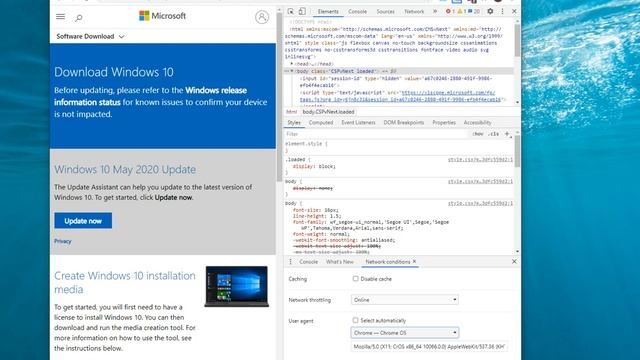
Task: Select the Computed pane tab
Action: click(x=321, y=122)
